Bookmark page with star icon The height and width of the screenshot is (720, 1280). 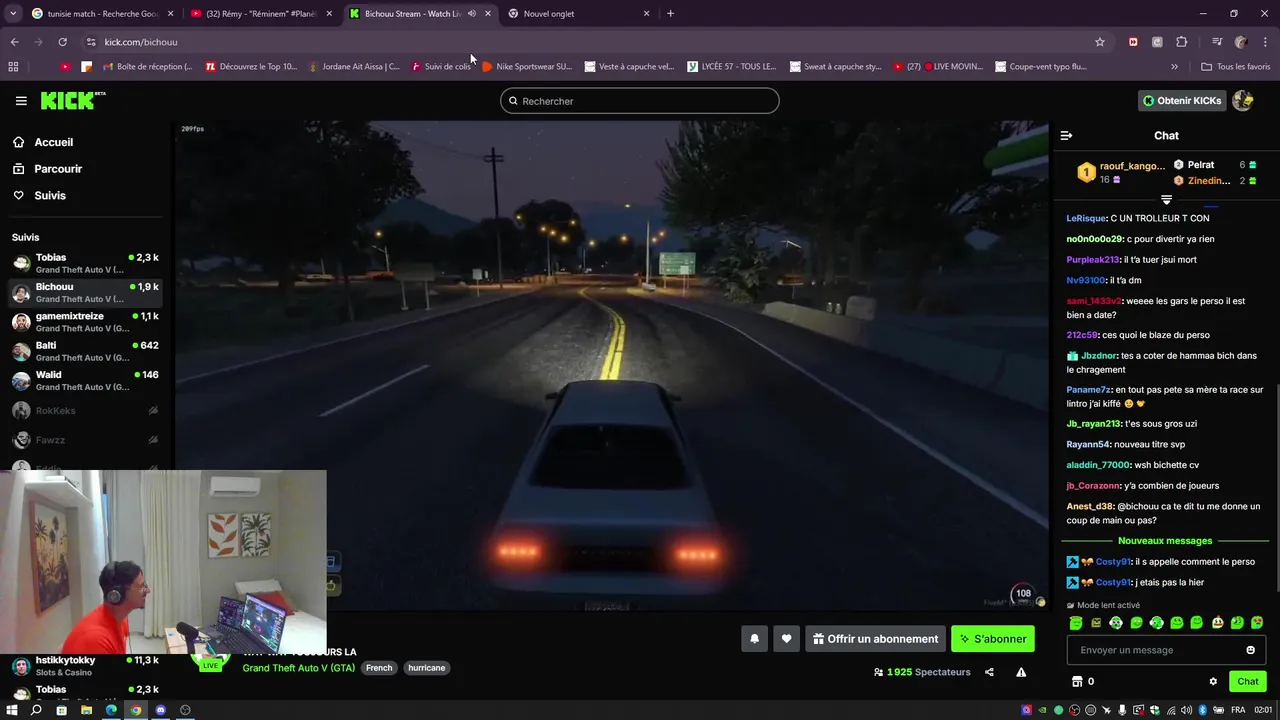pos(1100,42)
